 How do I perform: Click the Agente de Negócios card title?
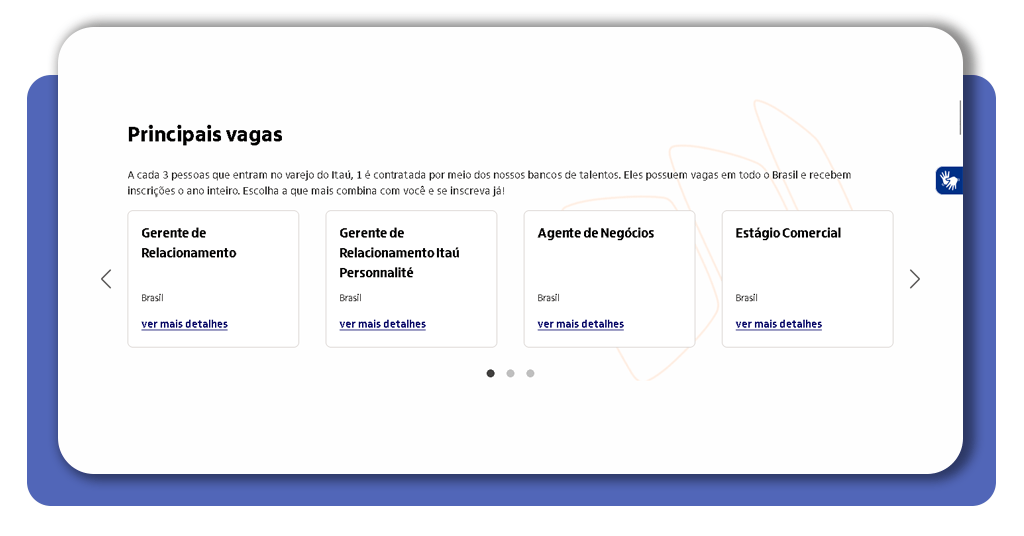click(x=596, y=233)
